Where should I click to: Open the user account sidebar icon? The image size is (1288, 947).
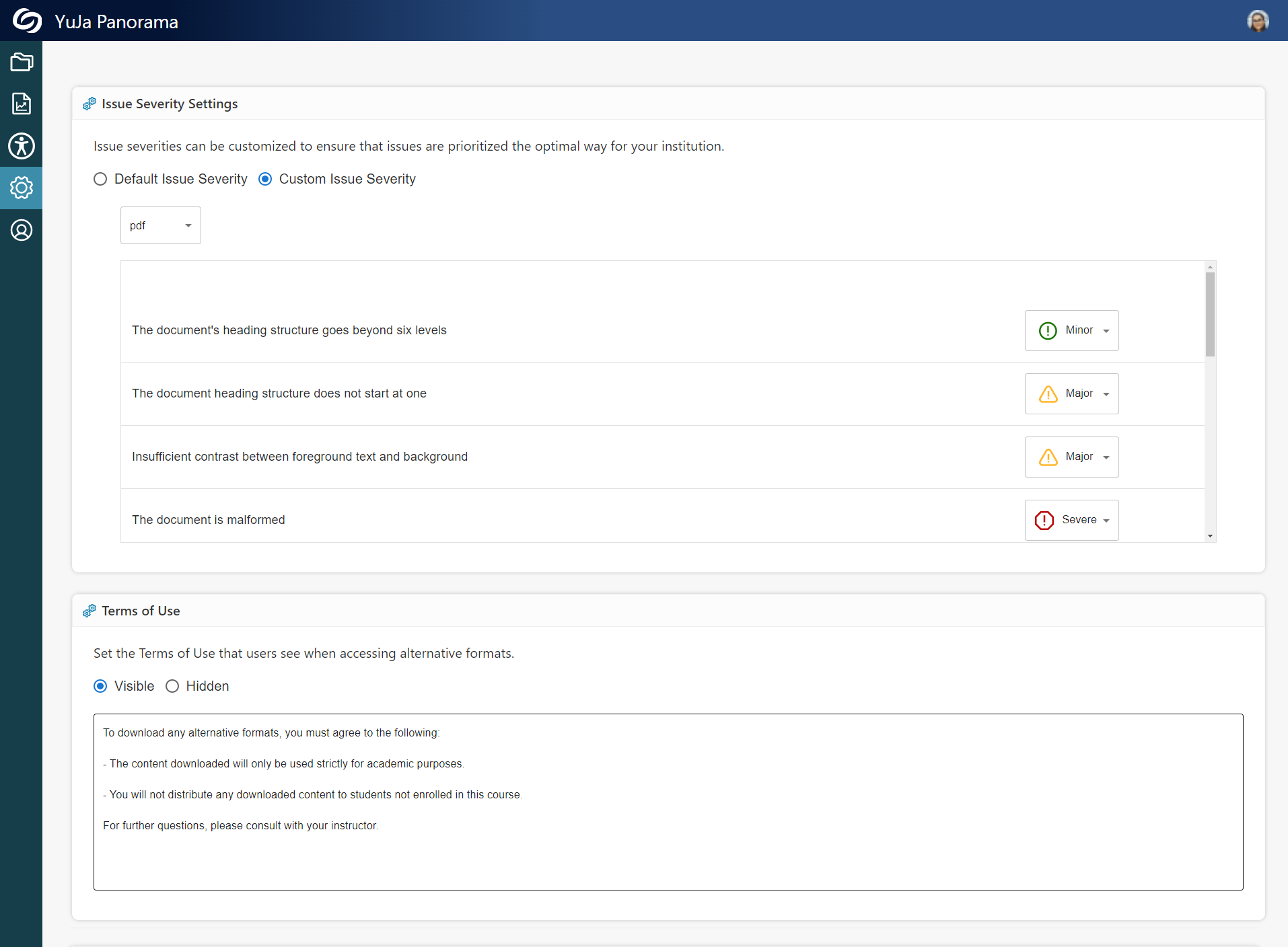(x=22, y=230)
